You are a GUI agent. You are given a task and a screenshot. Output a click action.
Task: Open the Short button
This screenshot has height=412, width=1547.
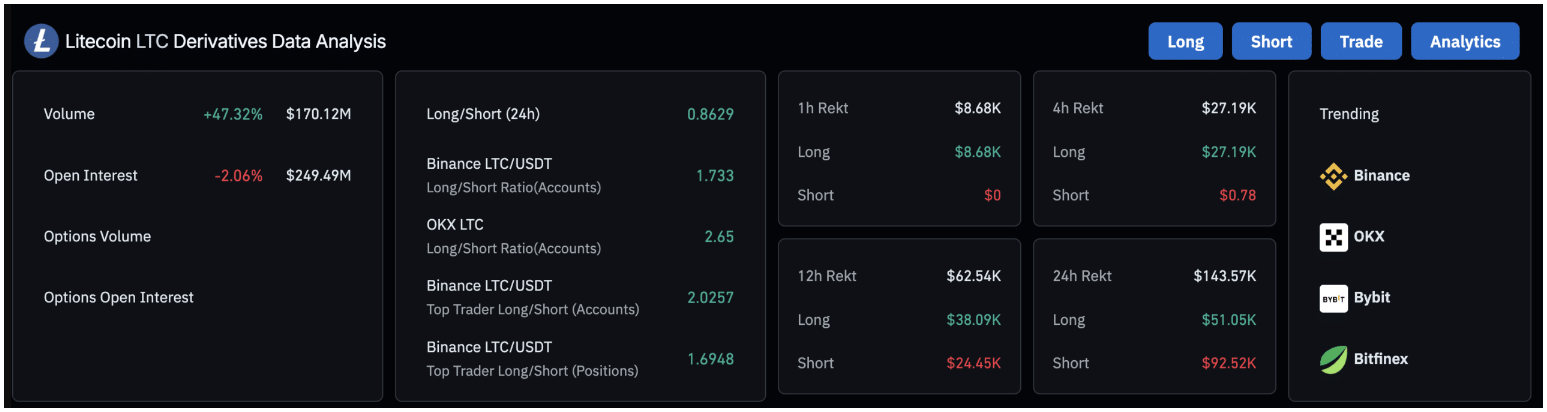coord(1272,41)
